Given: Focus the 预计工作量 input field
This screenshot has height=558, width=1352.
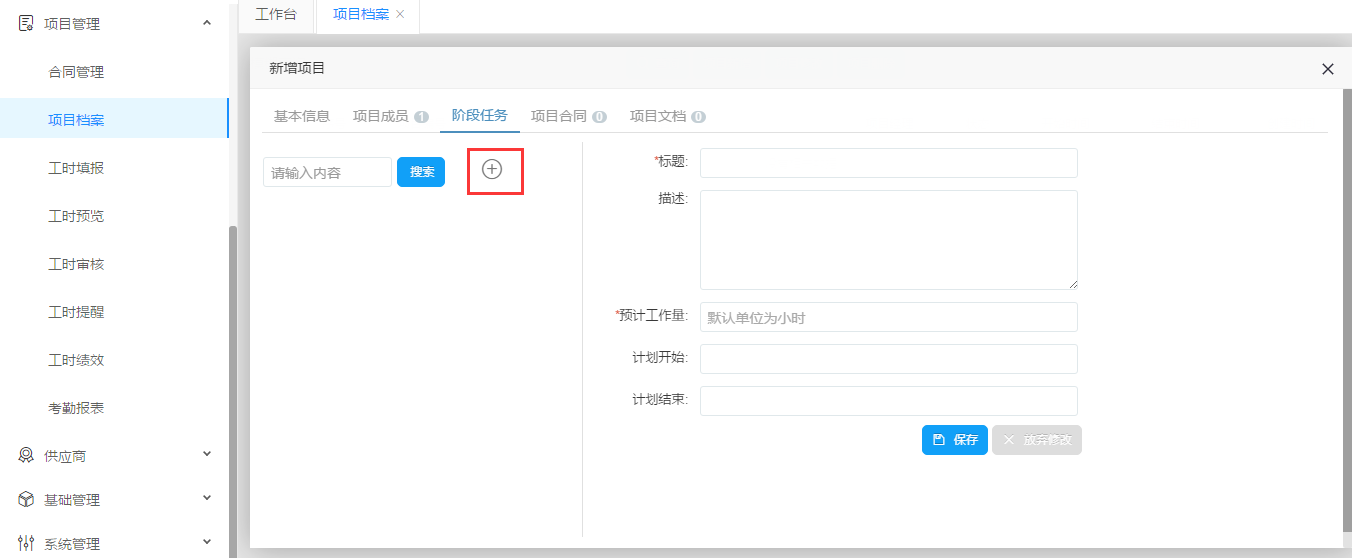Looking at the screenshot, I should [x=888, y=317].
